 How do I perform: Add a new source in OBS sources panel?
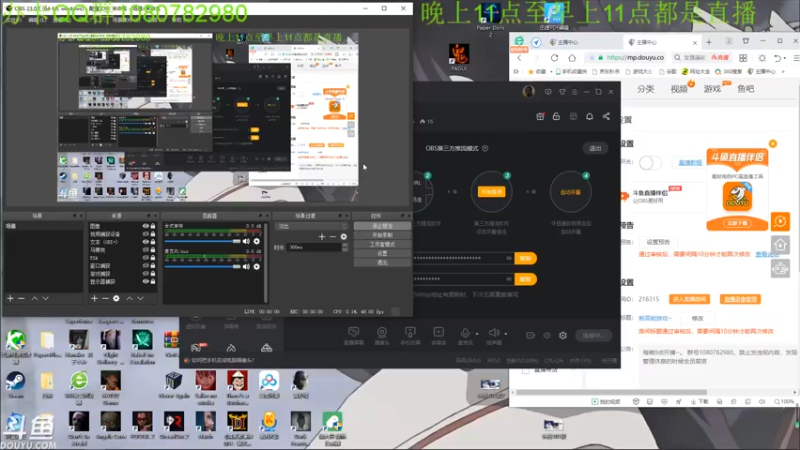[x=94, y=298]
